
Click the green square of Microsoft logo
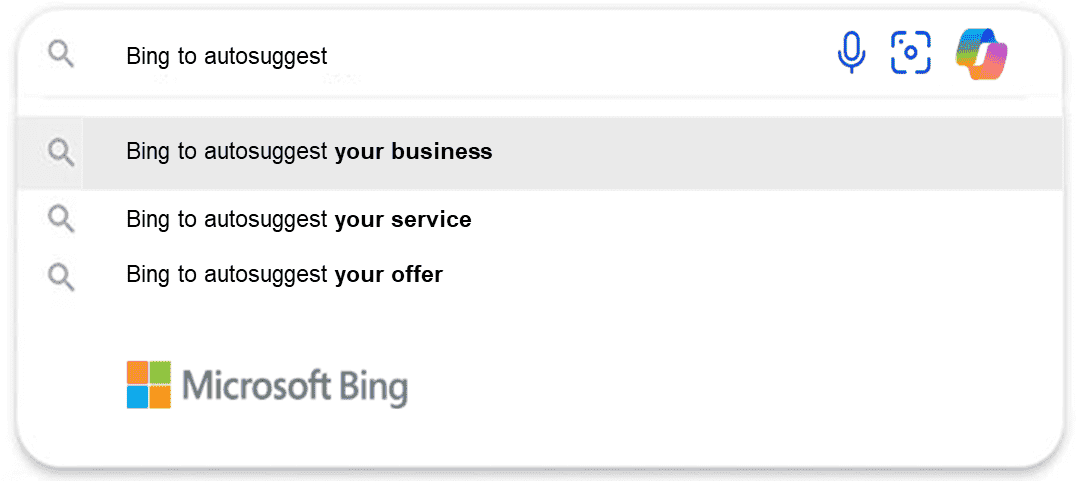(x=160, y=372)
